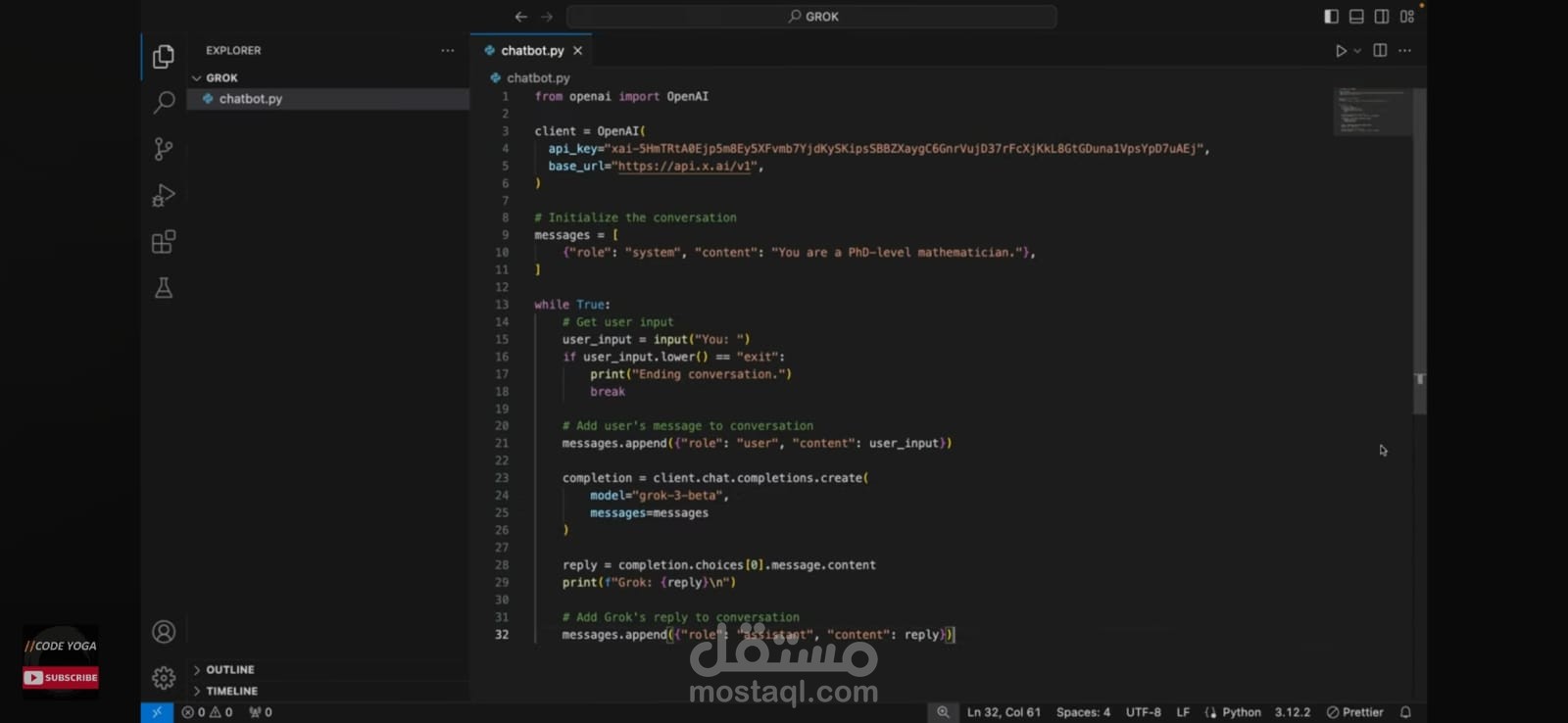
Task: Change file encoding via UTF-8
Action: coord(1144,712)
